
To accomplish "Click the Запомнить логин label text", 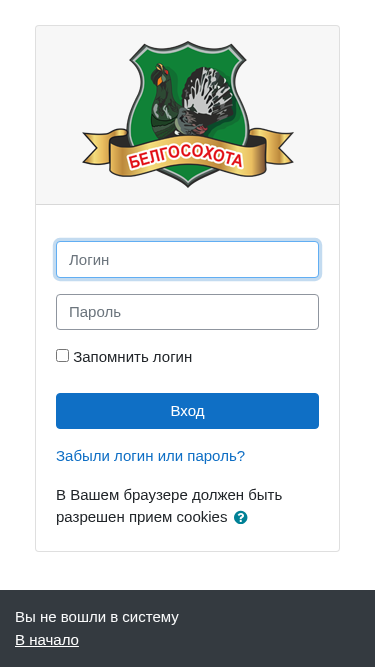I will click(133, 357).
